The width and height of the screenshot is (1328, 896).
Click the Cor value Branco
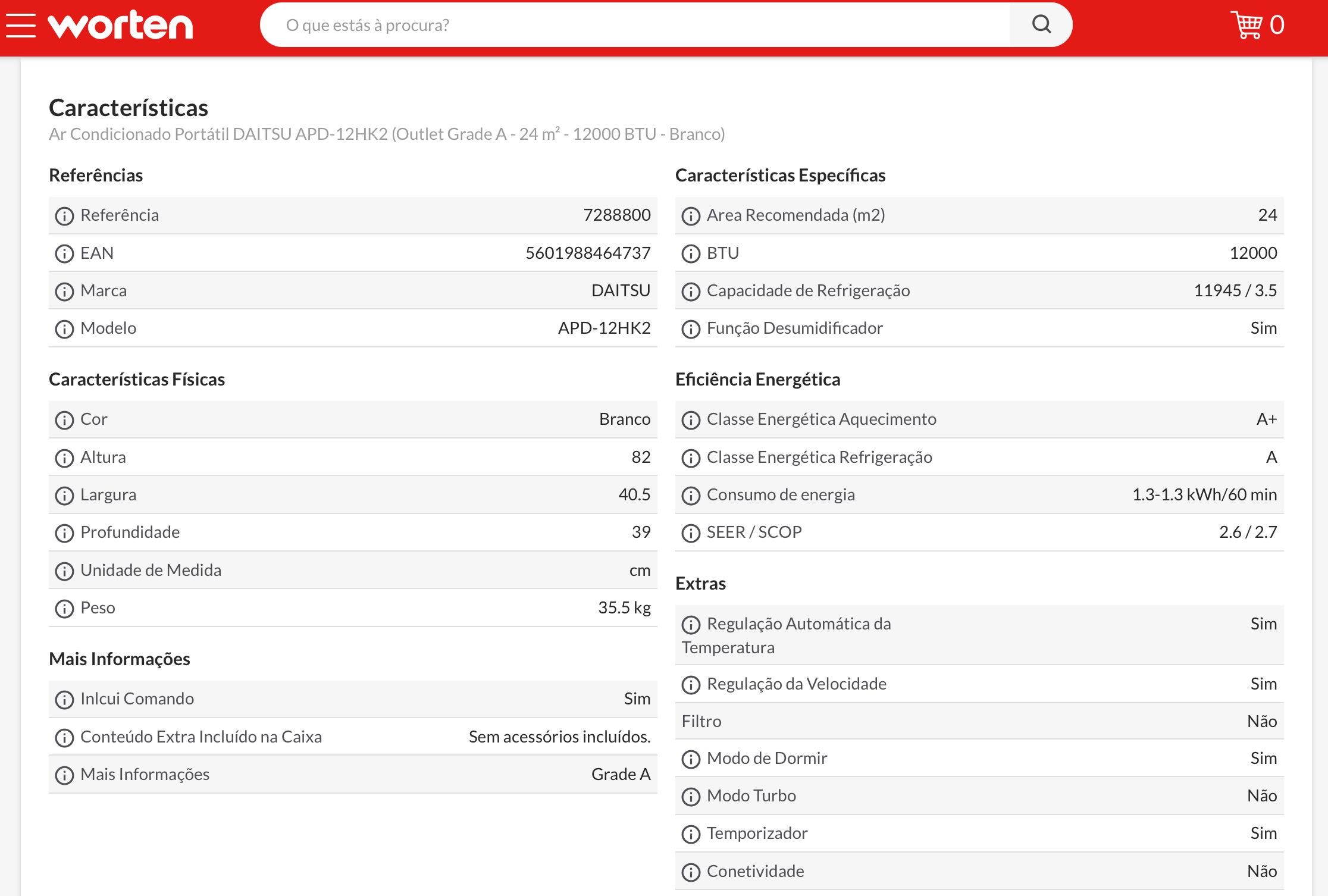[625, 419]
